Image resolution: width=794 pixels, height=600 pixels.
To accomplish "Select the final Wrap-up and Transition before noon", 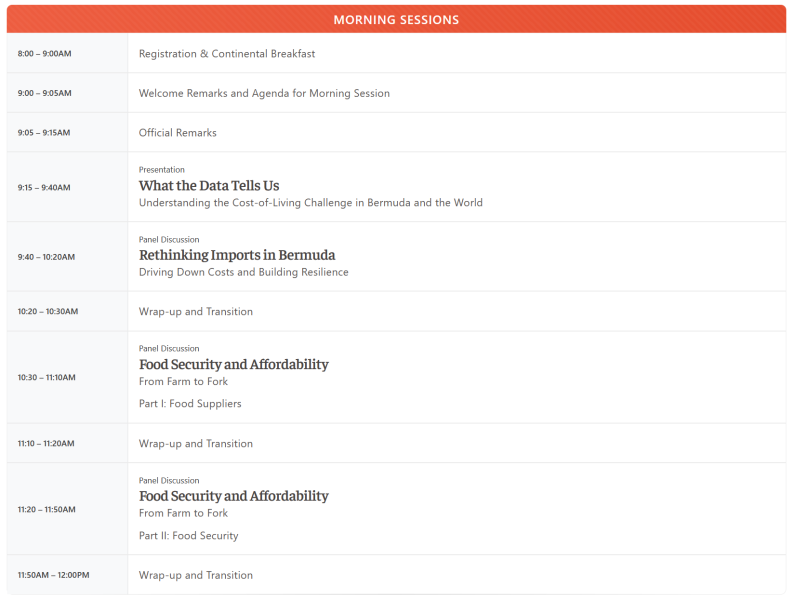I will click(195, 575).
